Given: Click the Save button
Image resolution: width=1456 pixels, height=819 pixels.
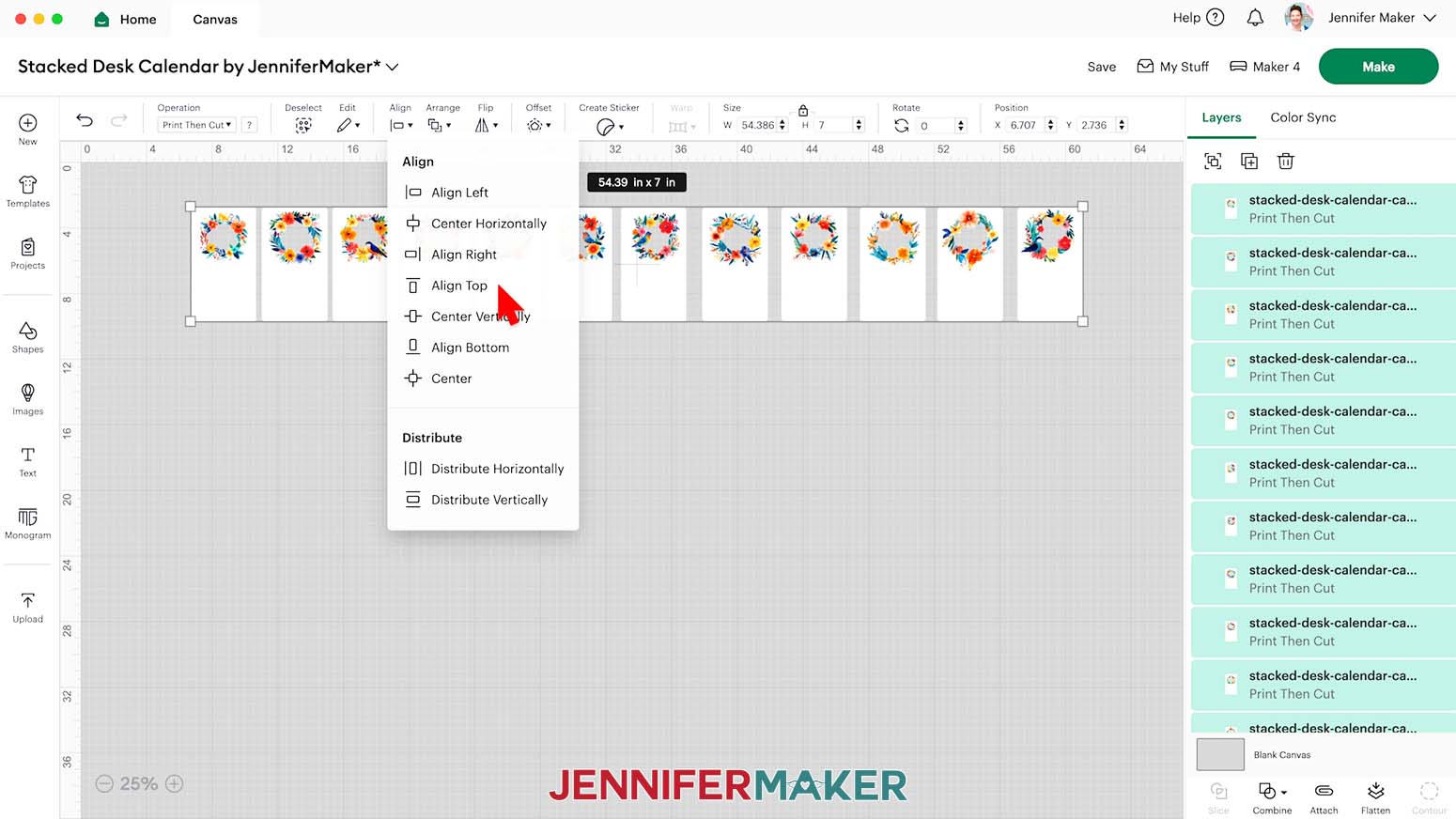Looking at the screenshot, I should (1102, 67).
